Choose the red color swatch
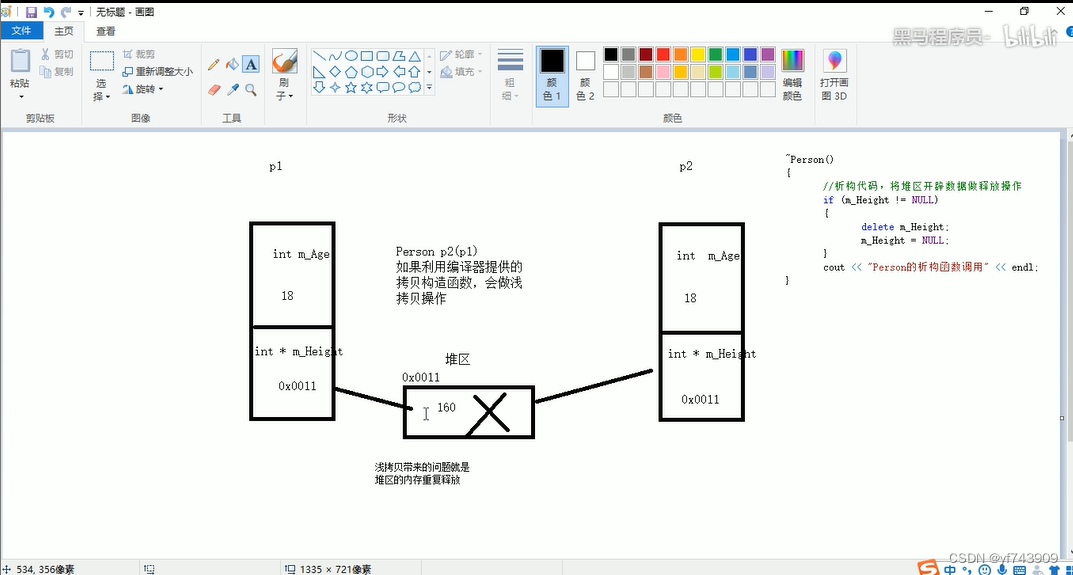The width and height of the screenshot is (1073, 575). click(x=663, y=54)
